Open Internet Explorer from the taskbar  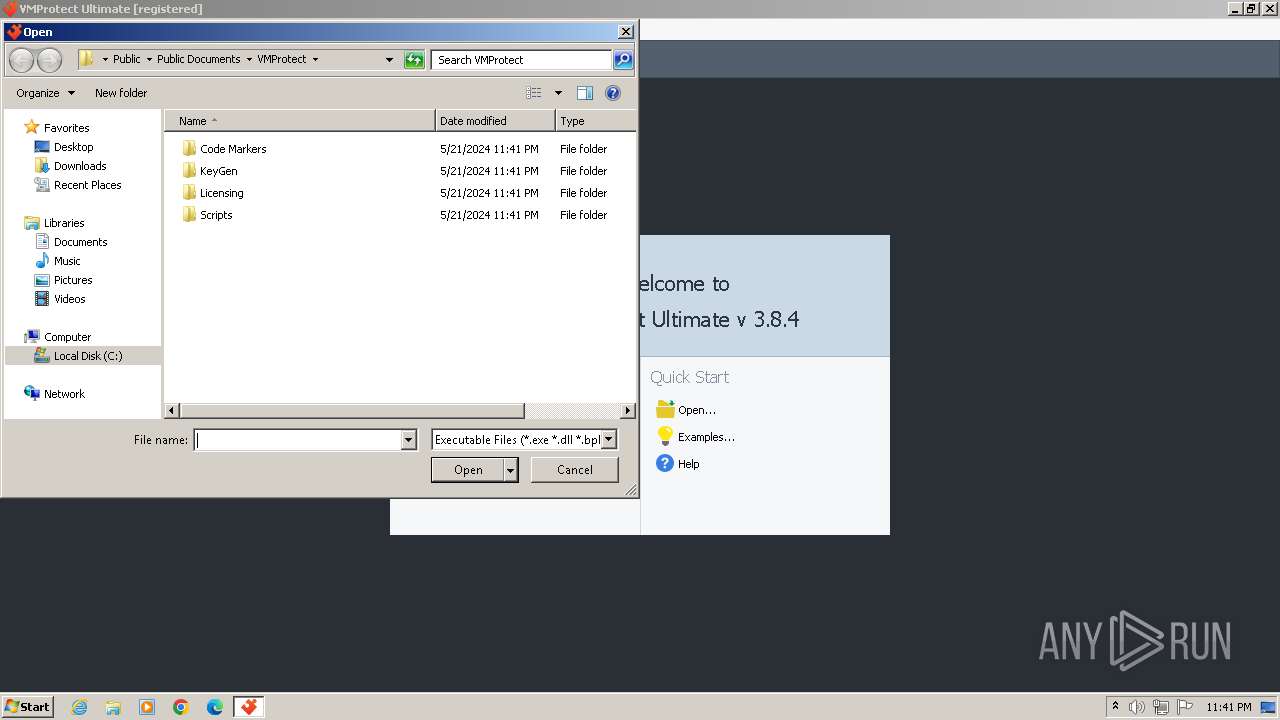pyautogui.click(x=79, y=707)
